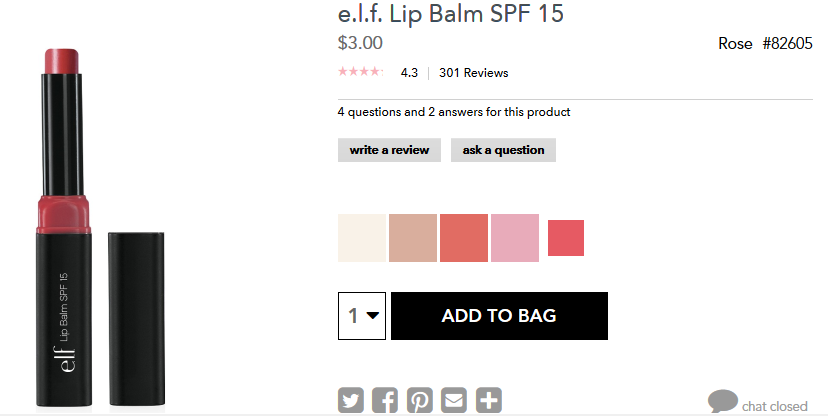Click the ADD TO BAG button
Screen dimensions: 828x416
pyautogui.click(x=499, y=316)
